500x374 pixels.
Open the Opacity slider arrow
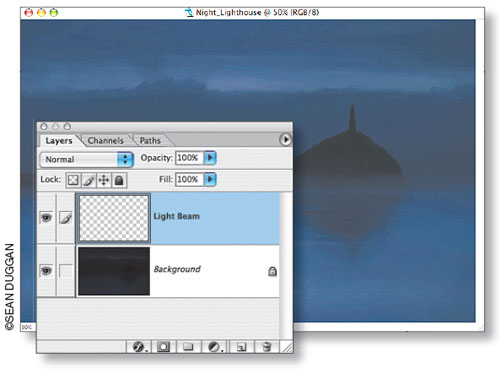pos(210,158)
